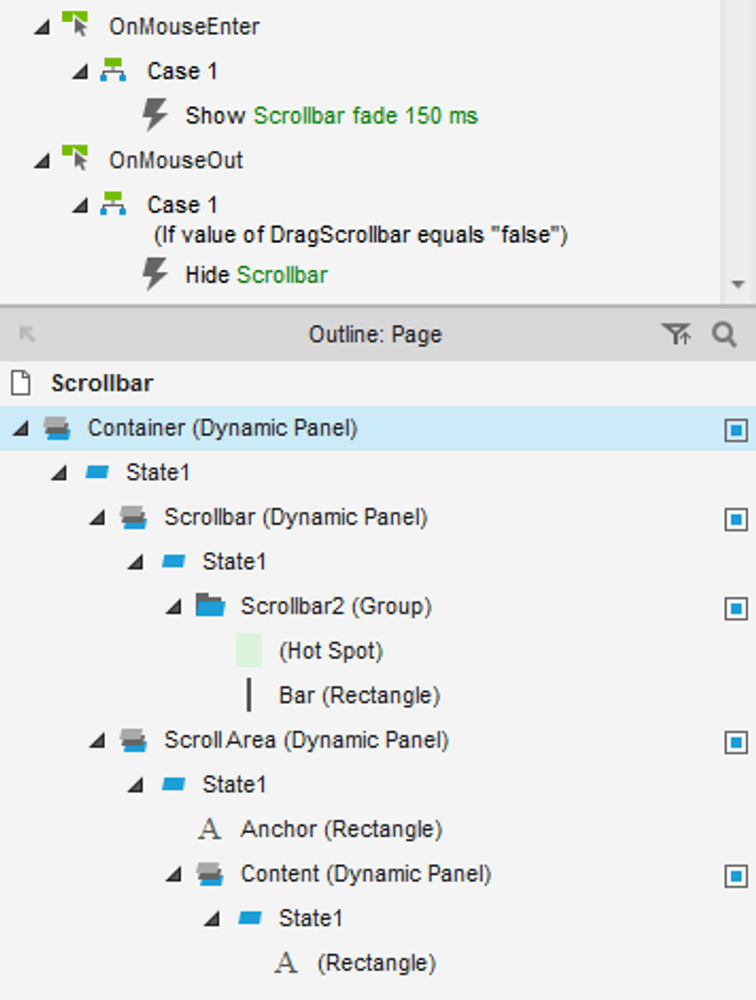Collapse the Container dynamic panel tree node
Image resolution: width=756 pixels, height=1000 pixels.
pyautogui.click(x=21, y=429)
